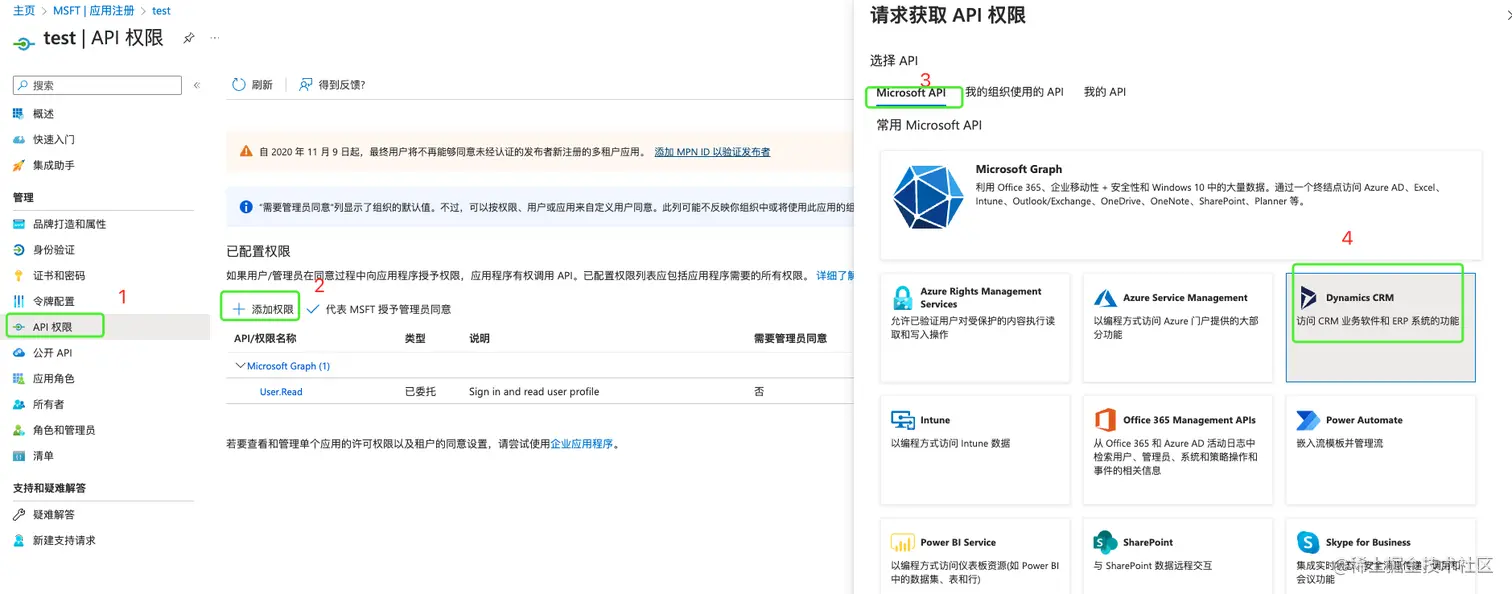Open the 角色和管理员 icon
Screen dimensions: 1512x594
pos(18,430)
